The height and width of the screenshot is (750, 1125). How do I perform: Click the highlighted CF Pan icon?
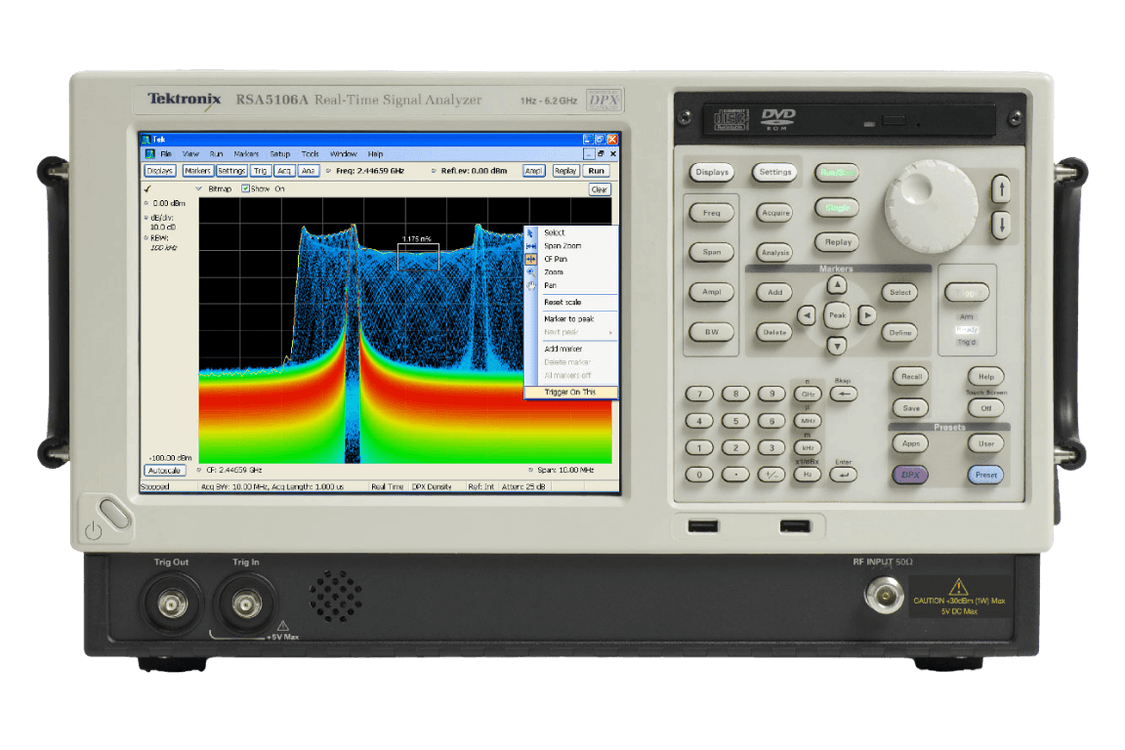(x=531, y=259)
